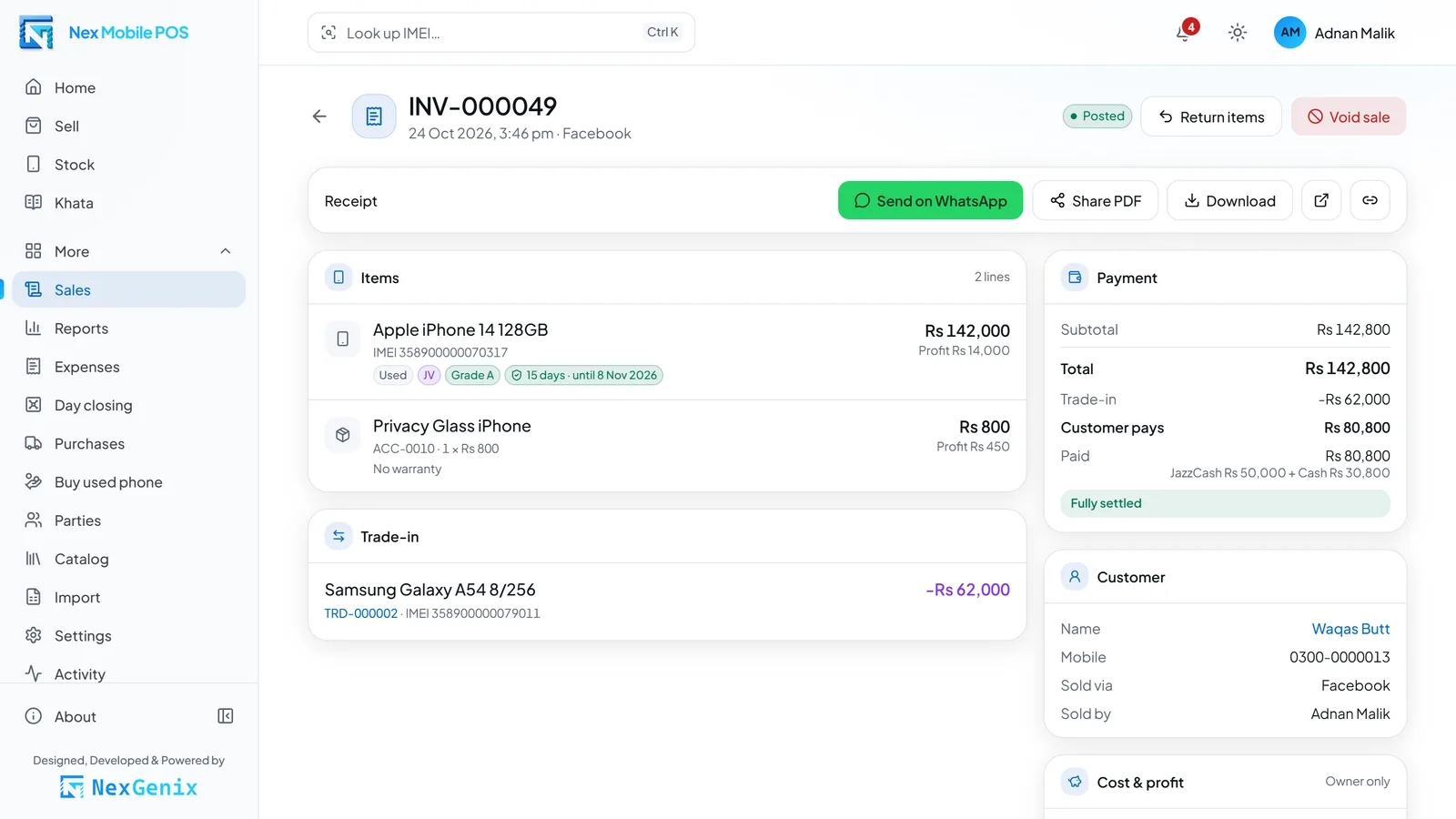1456x819 pixels.
Task: Click the Share PDF button
Action: [1096, 200]
